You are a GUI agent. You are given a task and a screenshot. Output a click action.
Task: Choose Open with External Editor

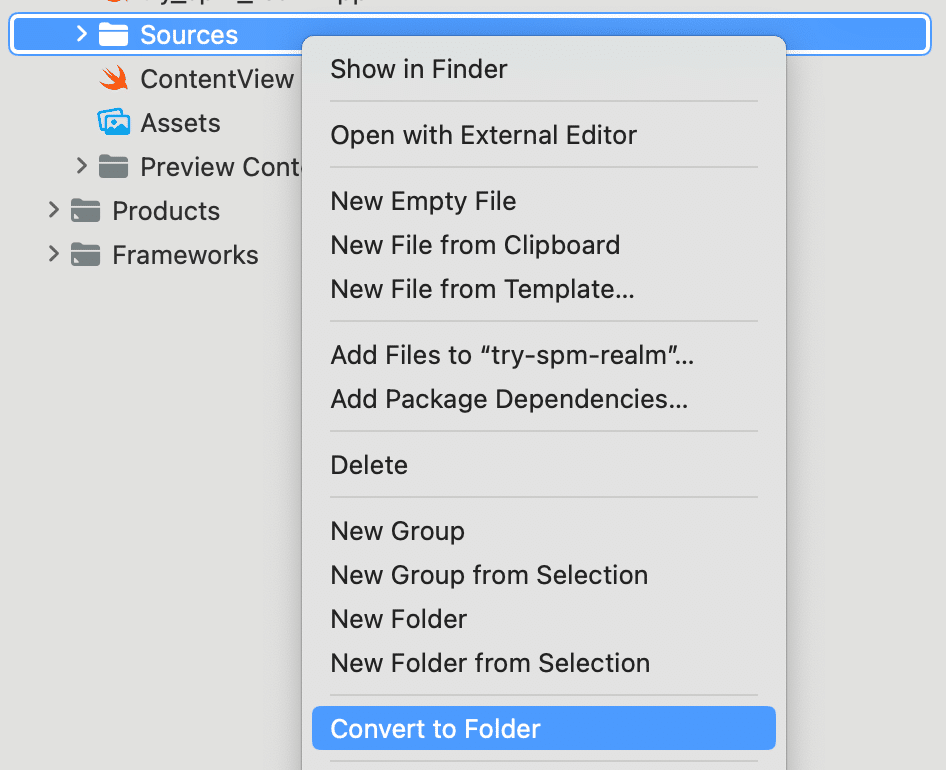(x=484, y=134)
